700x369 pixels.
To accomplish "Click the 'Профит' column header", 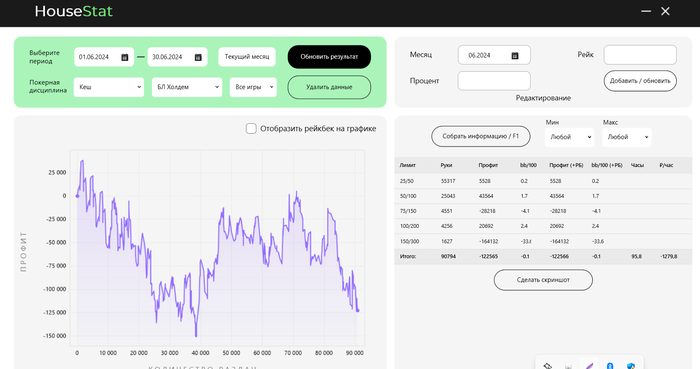I will 488,165.
